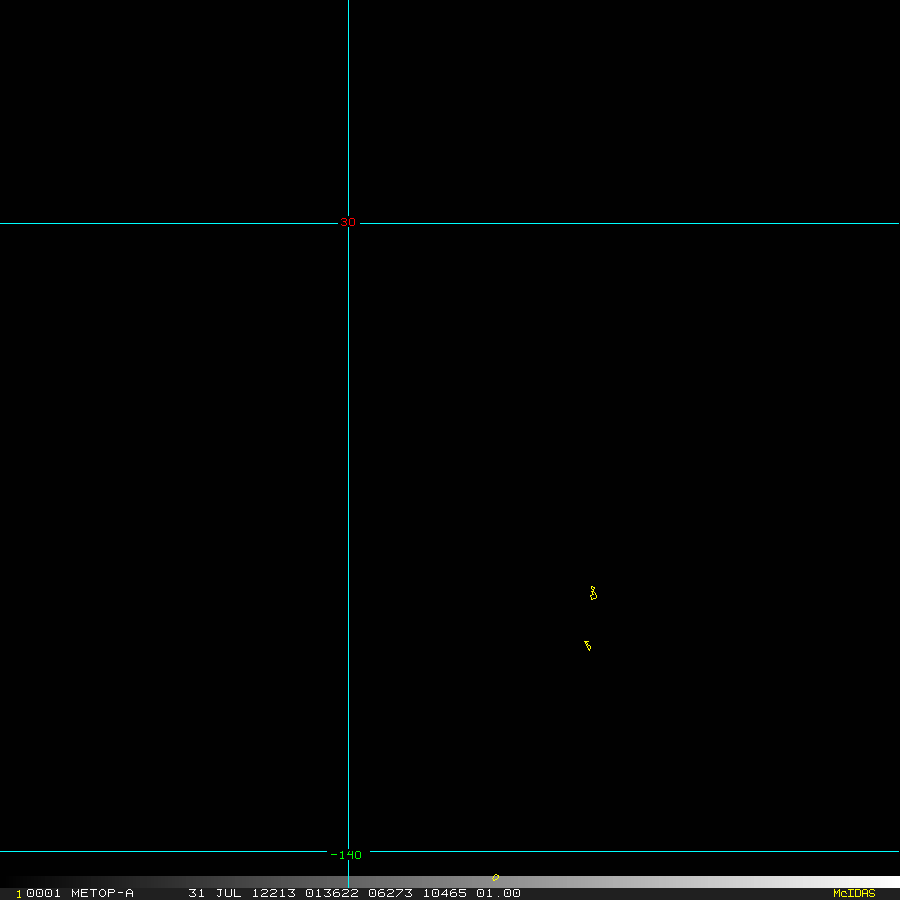Click the mid-gray section of grayscale bar
The height and width of the screenshot is (900, 900).
[x=450, y=882]
